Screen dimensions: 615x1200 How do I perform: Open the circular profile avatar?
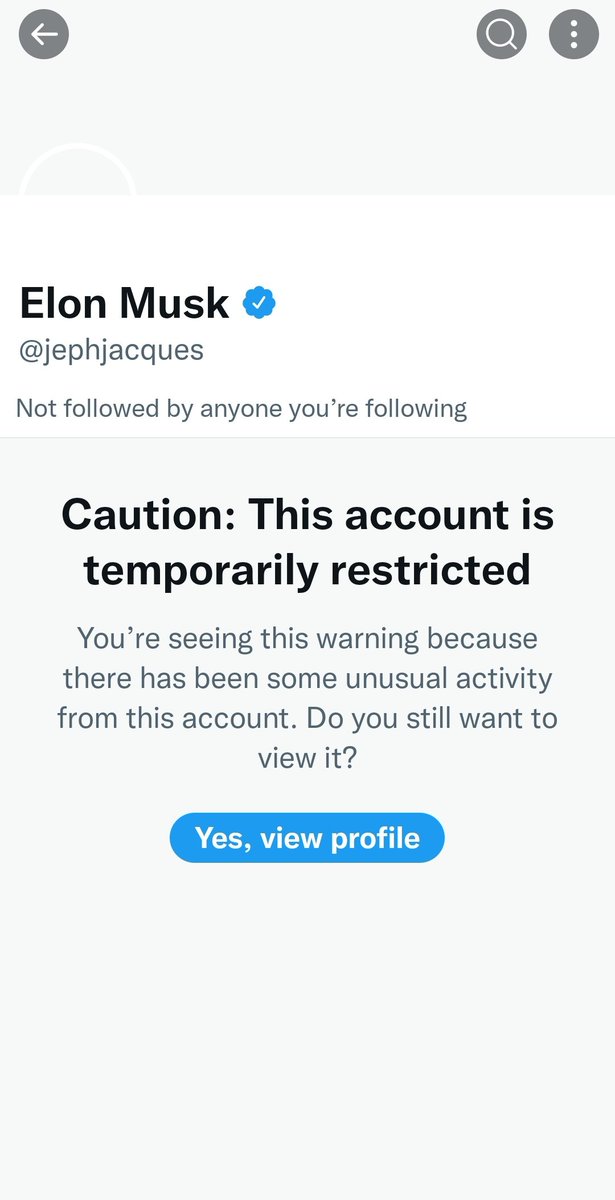77,170
